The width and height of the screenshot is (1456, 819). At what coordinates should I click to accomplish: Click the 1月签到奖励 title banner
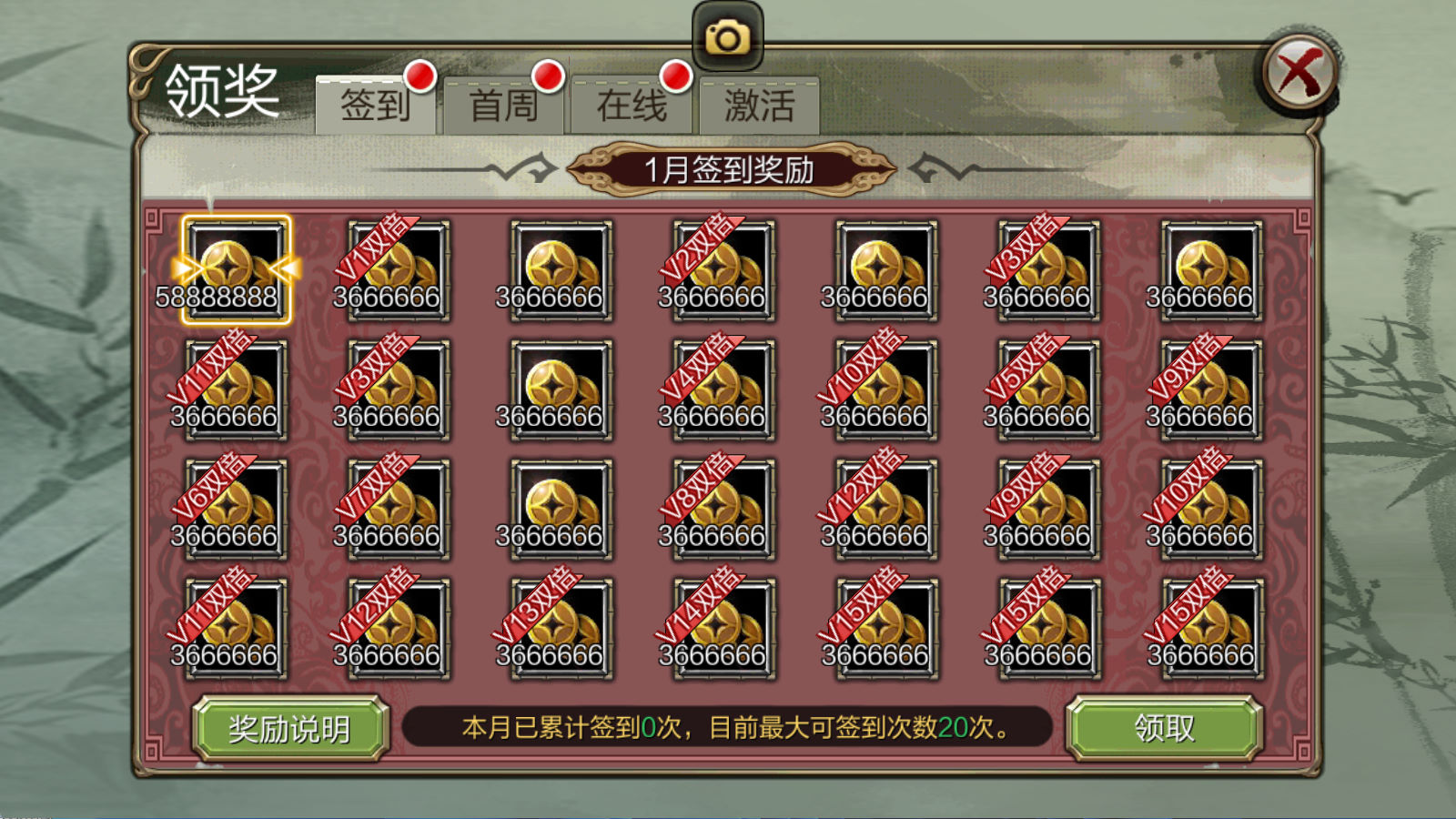tap(730, 169)
